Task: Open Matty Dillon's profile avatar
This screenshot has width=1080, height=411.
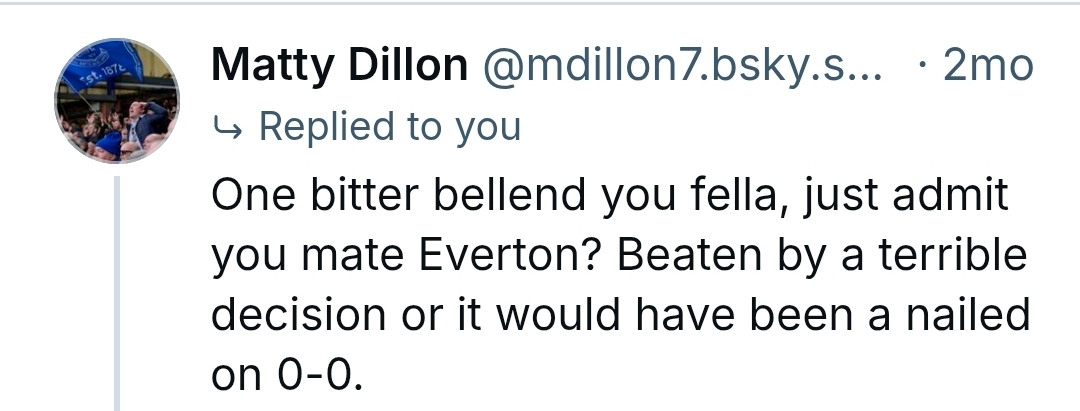Action: click(117, 101)
